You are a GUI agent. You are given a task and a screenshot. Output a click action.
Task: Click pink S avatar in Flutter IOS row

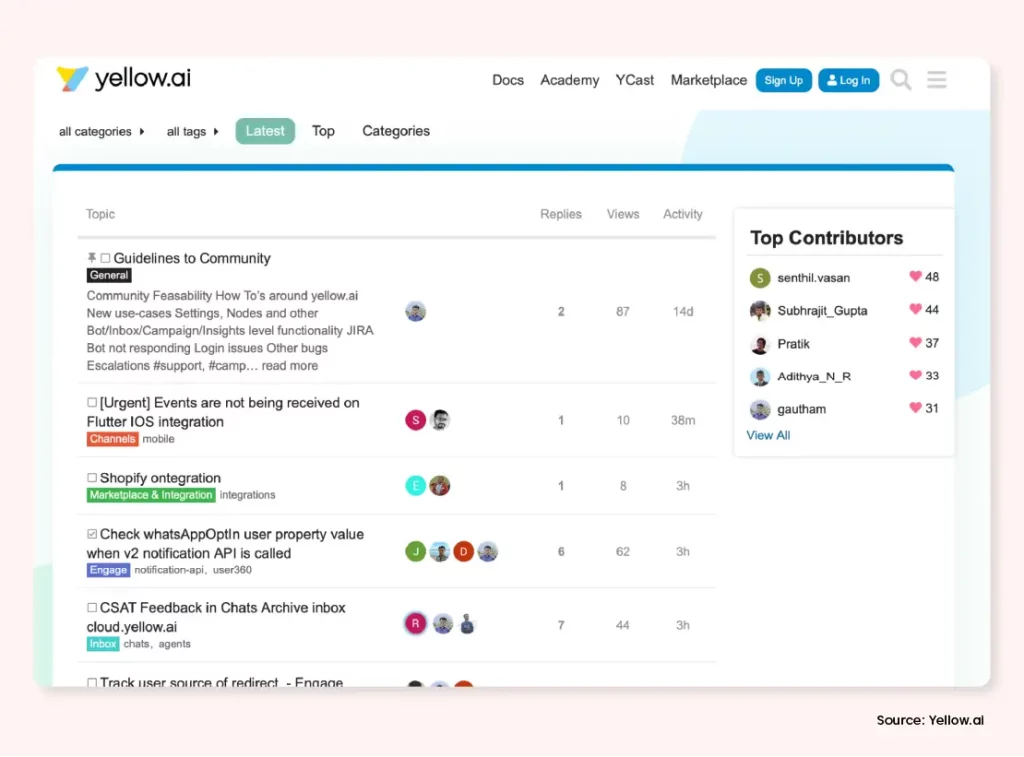415,420
